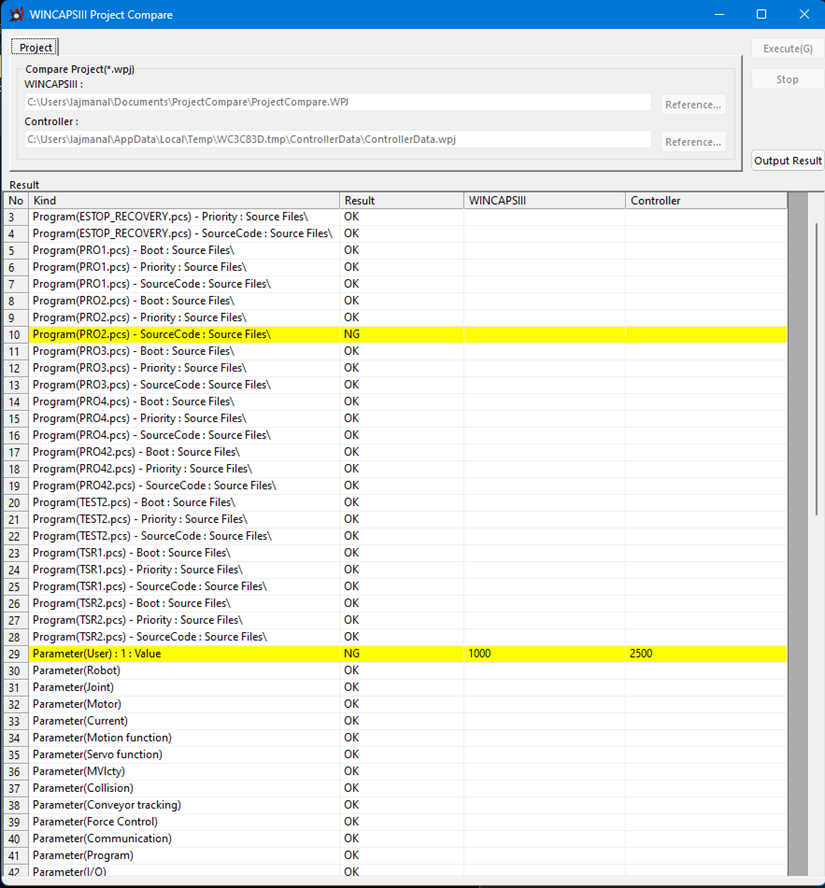Click the Controller project path field
The width and height of the screenshot is (825, 888).
(338, 139)
